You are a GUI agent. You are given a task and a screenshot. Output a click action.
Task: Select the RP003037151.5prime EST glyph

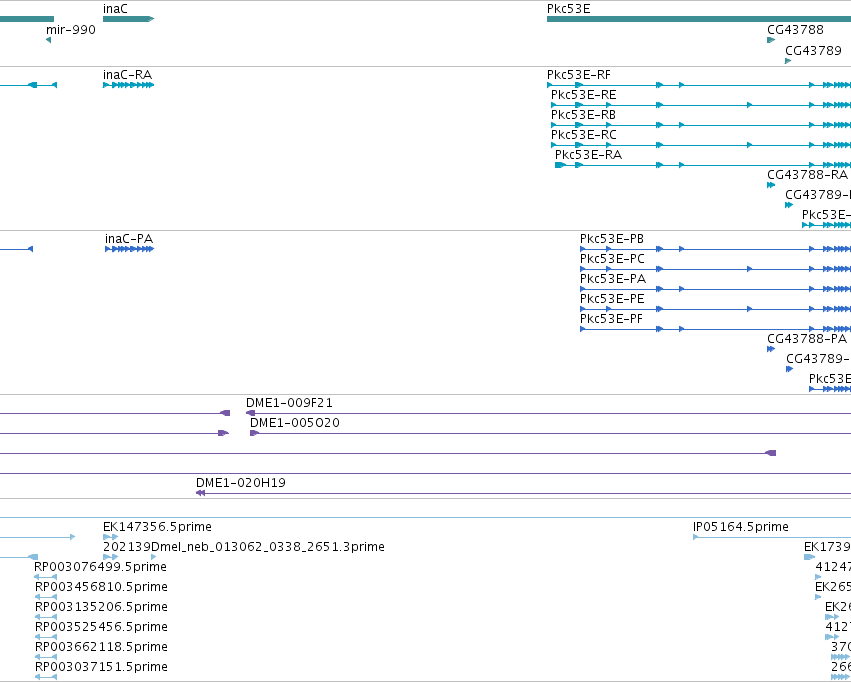click(46, 677)
